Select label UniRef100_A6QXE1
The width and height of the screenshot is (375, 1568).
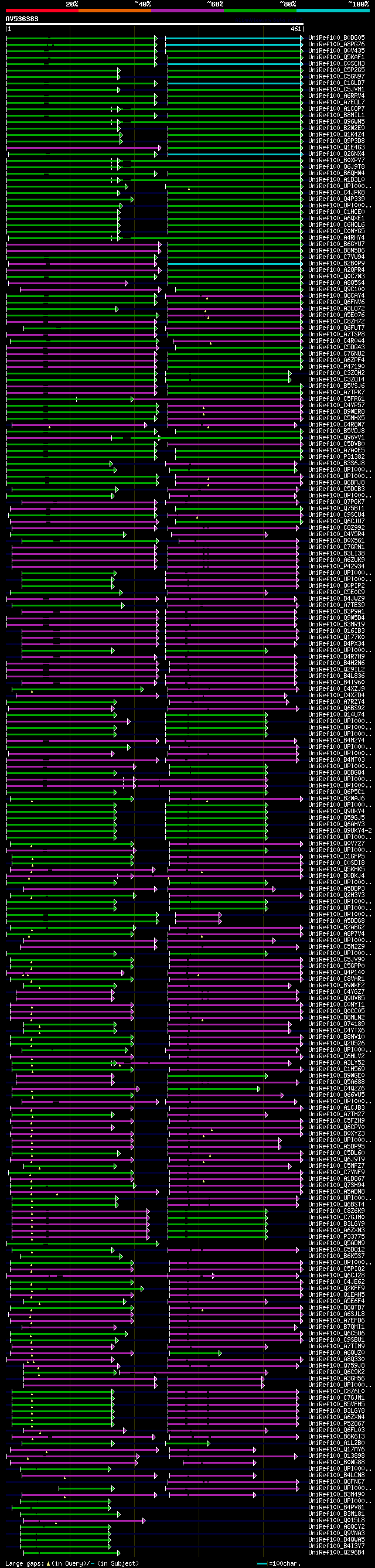click(337, 219)
